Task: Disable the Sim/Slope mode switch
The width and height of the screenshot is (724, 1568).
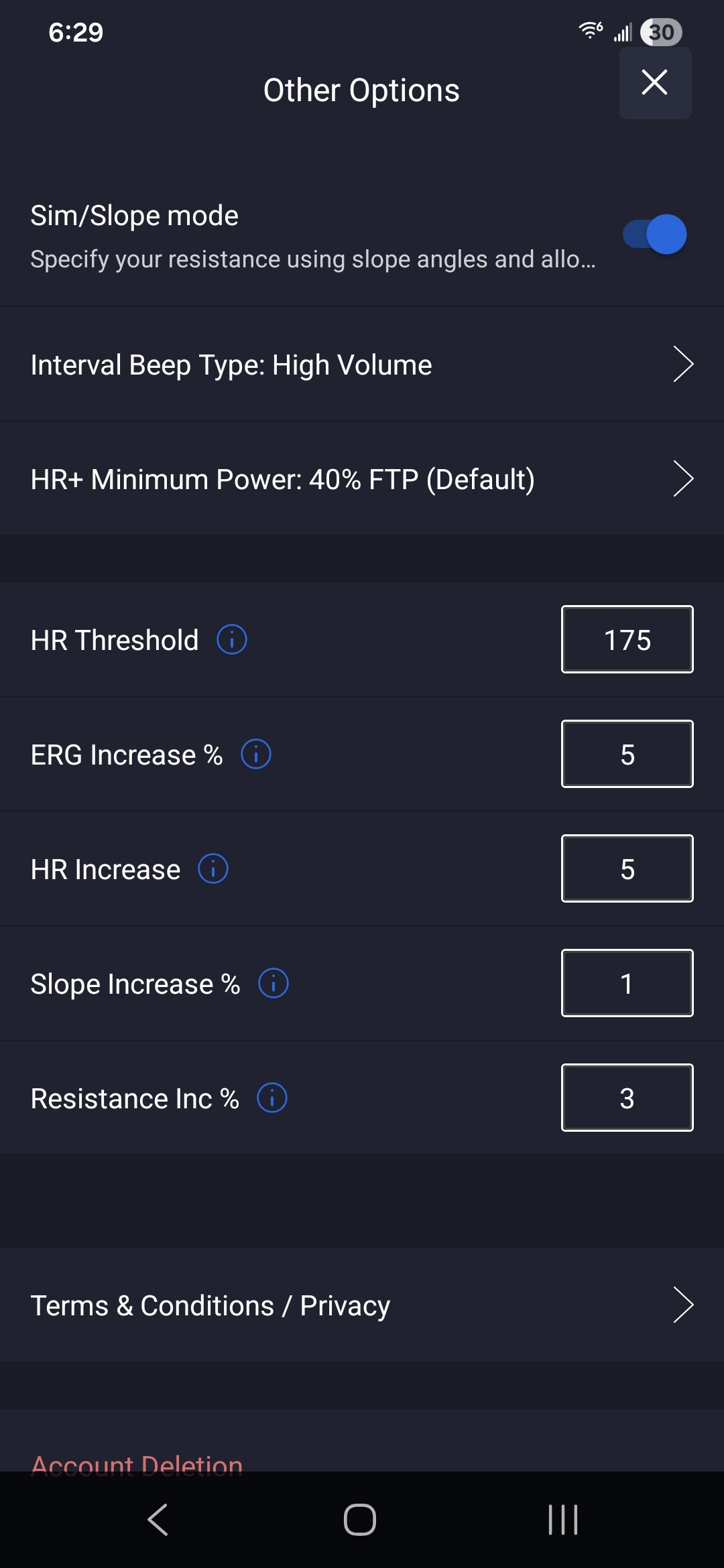Action: 655,235
